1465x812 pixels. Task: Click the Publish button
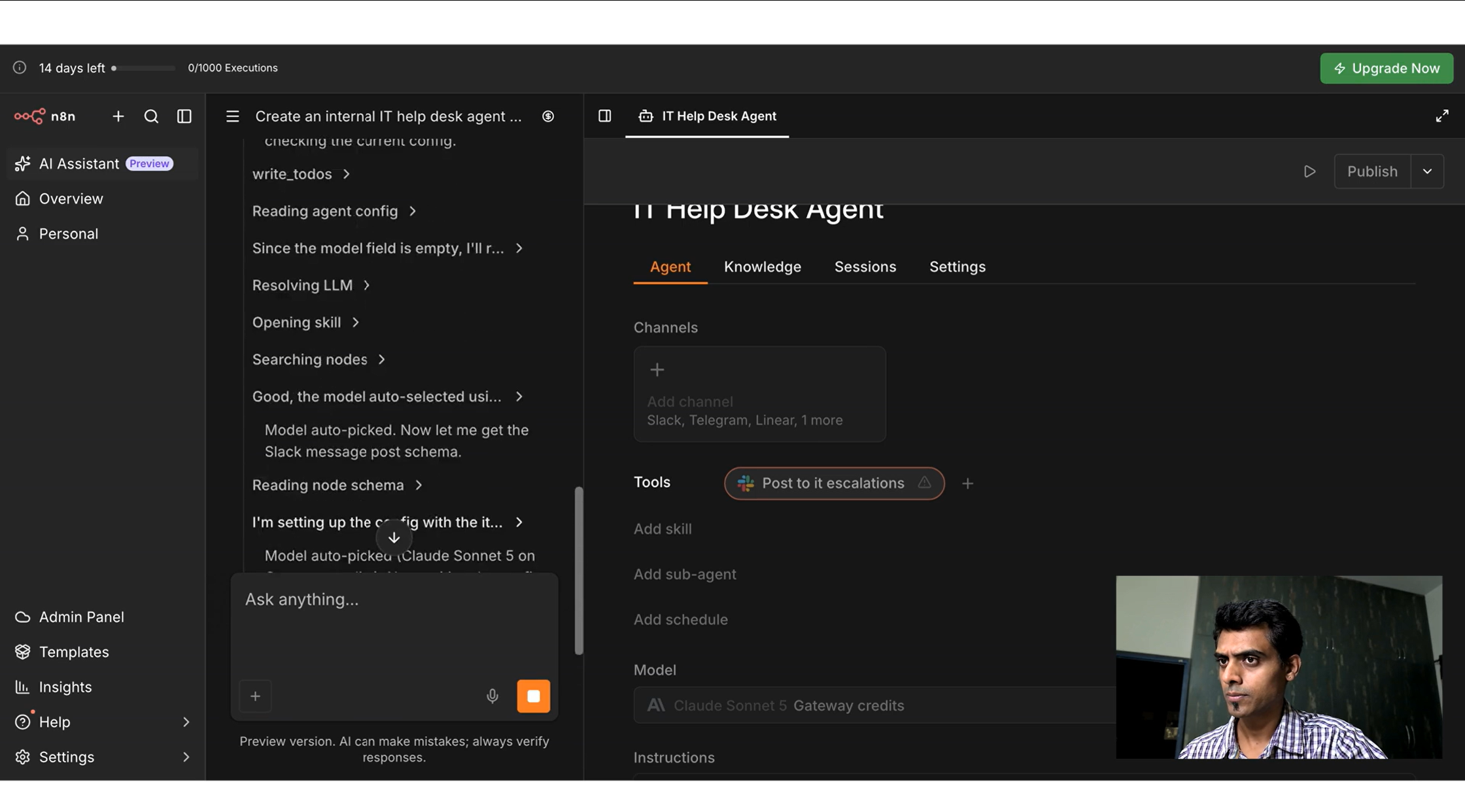coord(1372,171)
